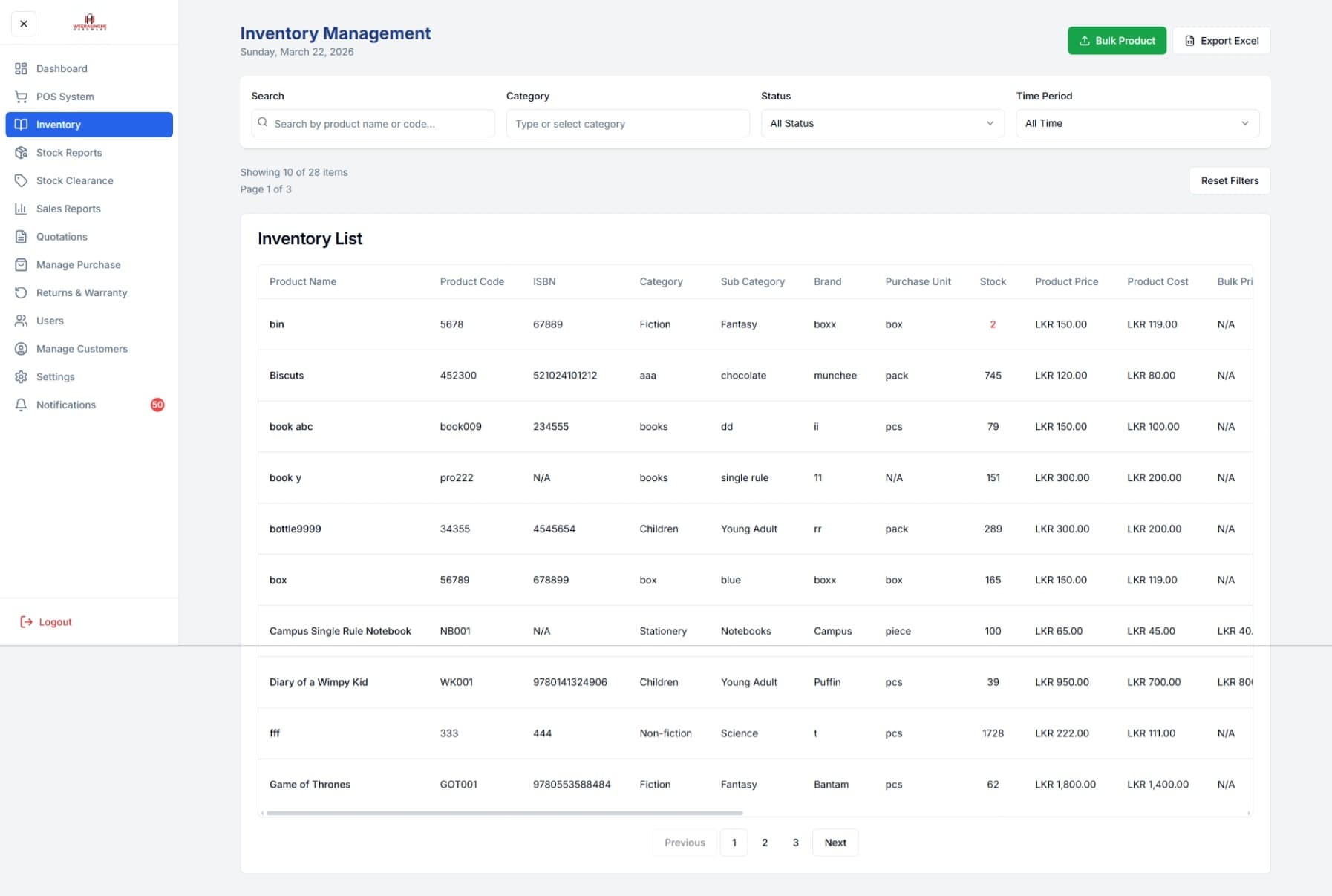Image resolution: width=1332 pixels, height=896 pixels.
Task: Select the Manage Customers icon
Action: (x=21, y=348)
